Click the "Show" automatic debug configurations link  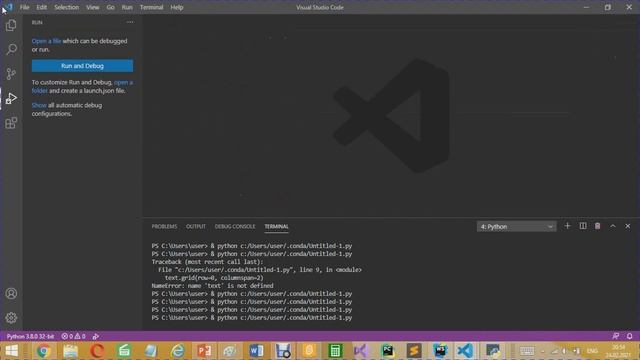click(39, 105)
